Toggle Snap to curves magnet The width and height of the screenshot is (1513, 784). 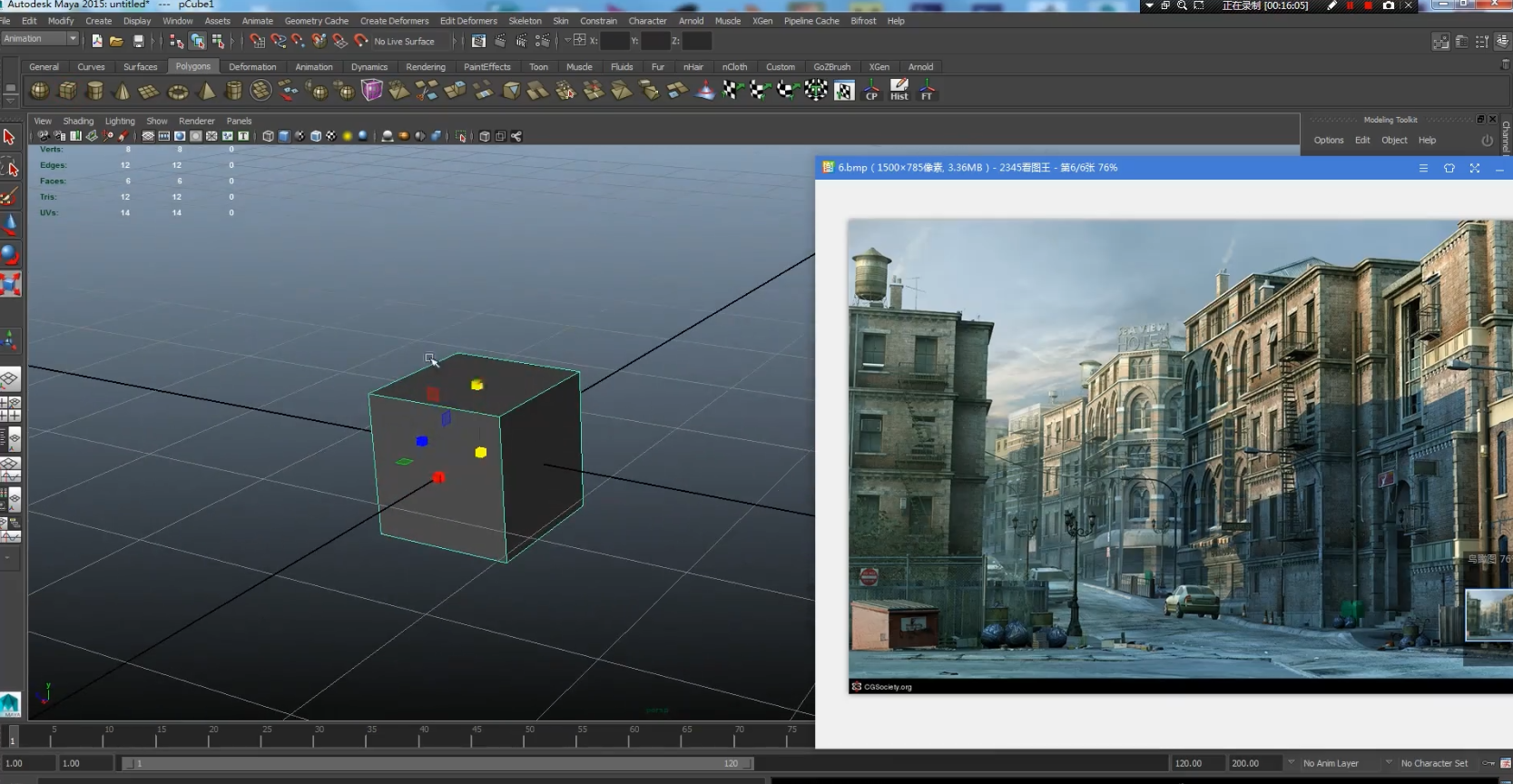(278, 41)
